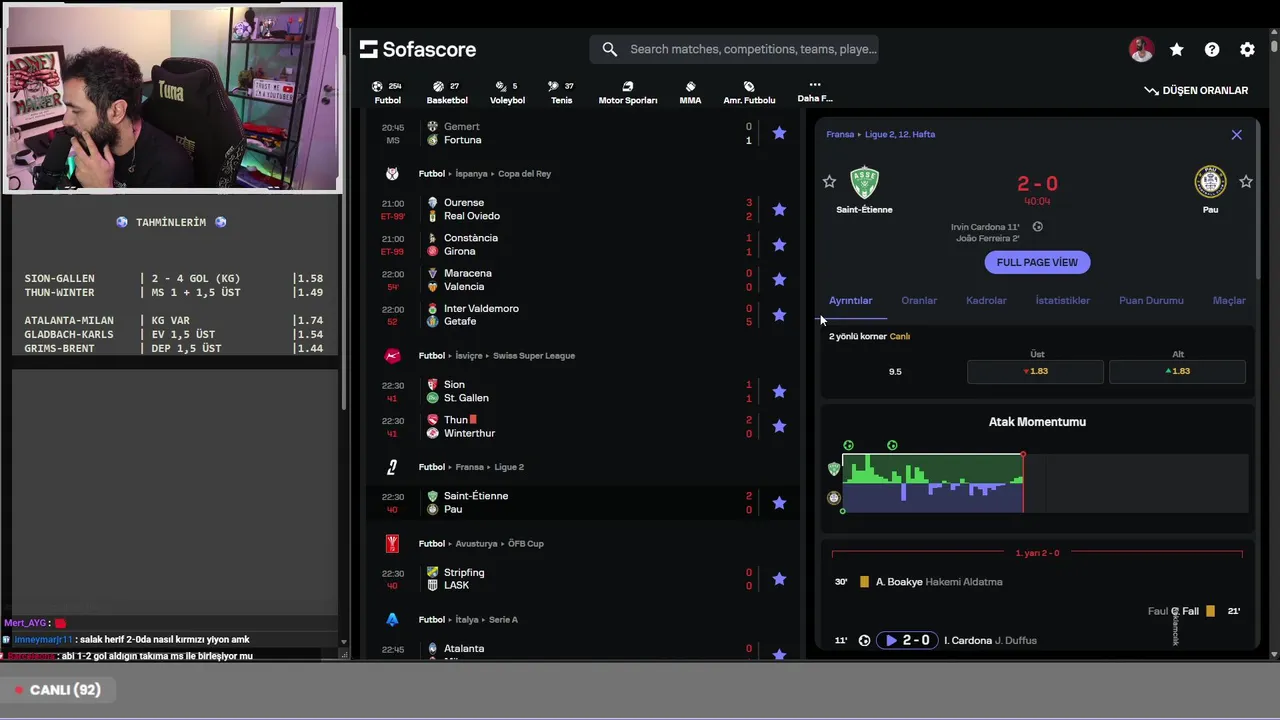Click the CANLI (92) live indicator
The width and height of the screenshot is (1280, 720).
57,690
